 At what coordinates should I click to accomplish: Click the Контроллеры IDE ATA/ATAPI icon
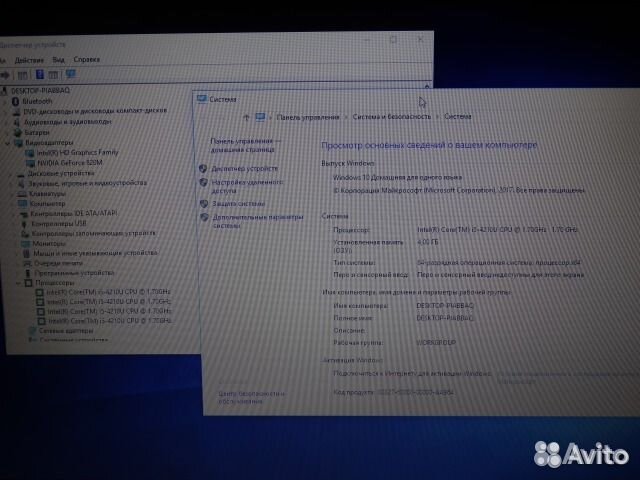23,214
